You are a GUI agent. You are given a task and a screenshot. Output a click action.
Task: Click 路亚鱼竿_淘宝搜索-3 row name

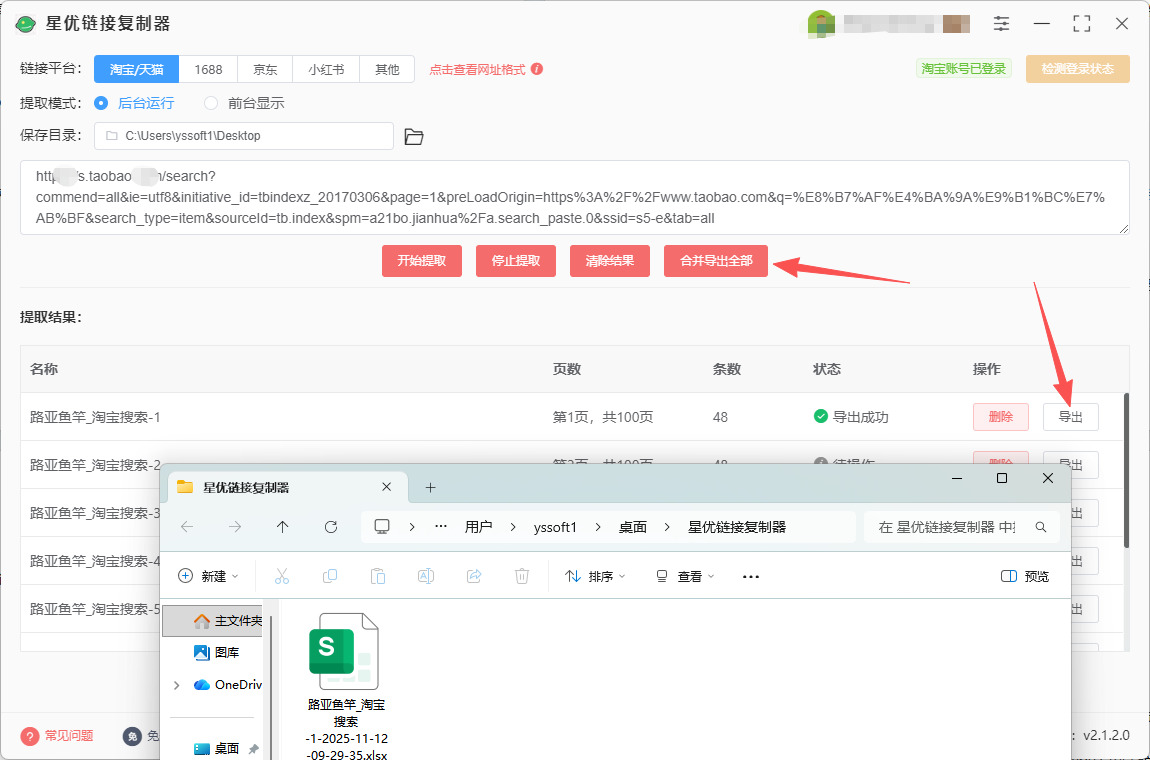click(x=95, y=513)
